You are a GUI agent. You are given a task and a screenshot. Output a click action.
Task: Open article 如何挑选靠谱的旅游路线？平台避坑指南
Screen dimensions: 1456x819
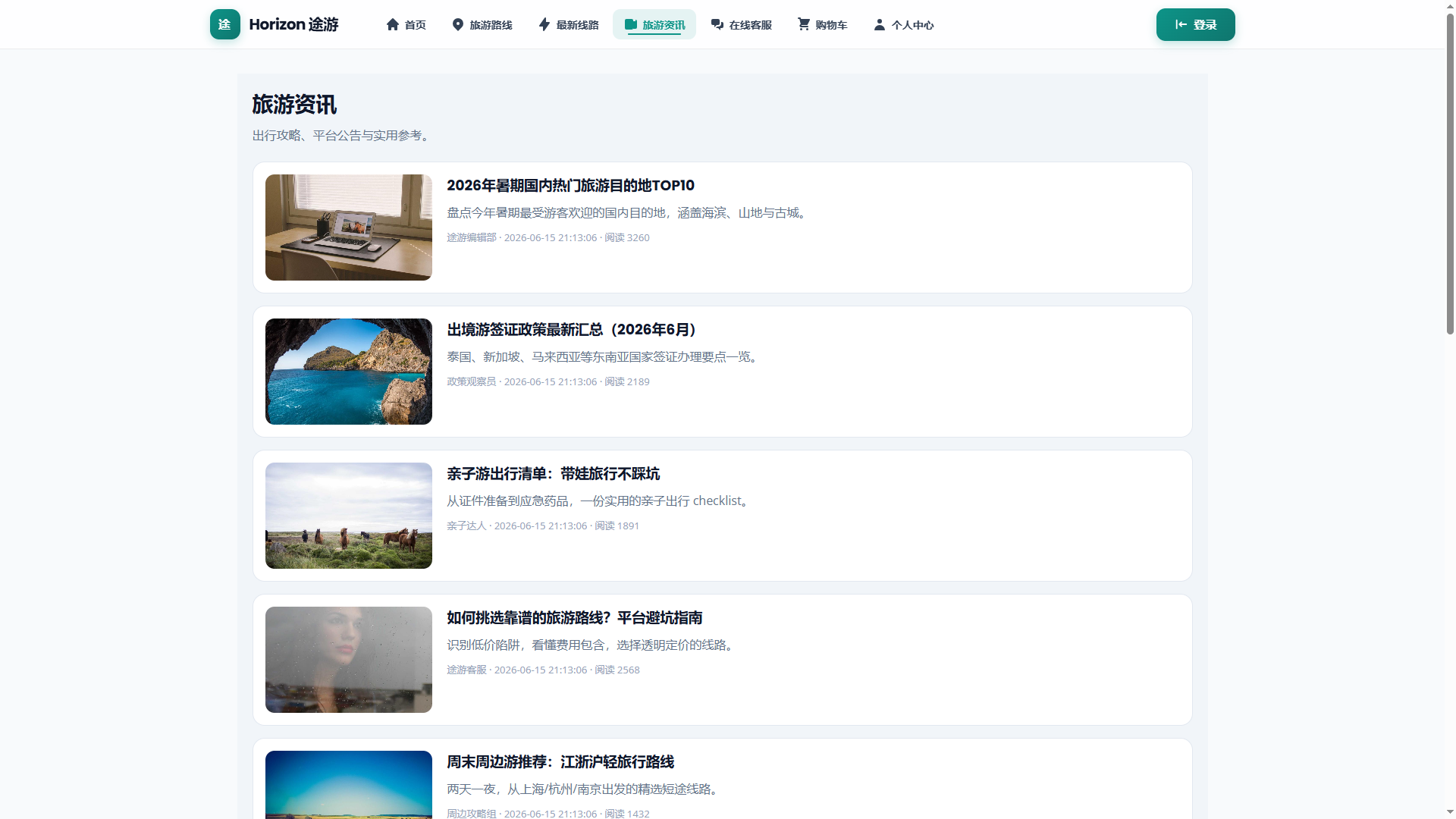coord(574,617)
